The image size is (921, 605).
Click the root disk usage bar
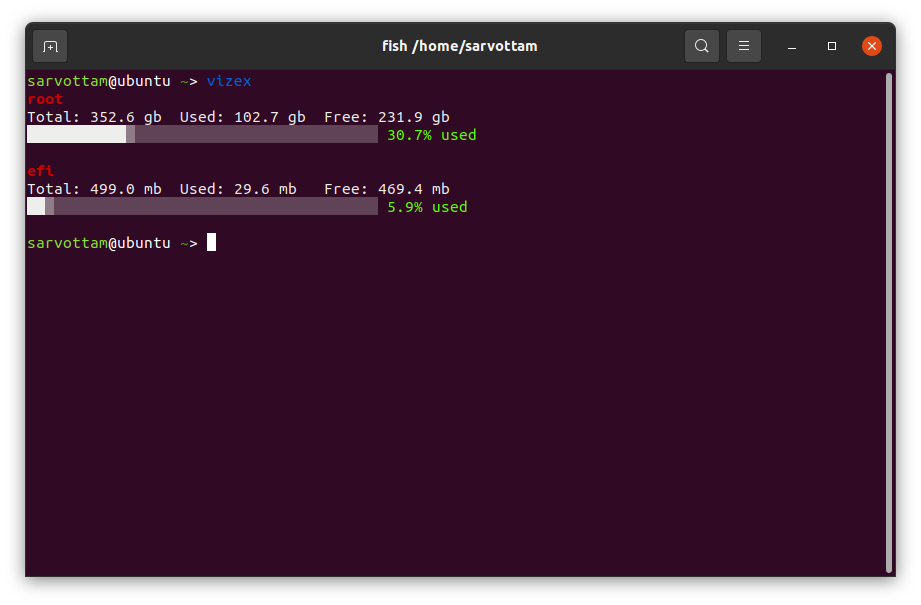pos(203,135)
